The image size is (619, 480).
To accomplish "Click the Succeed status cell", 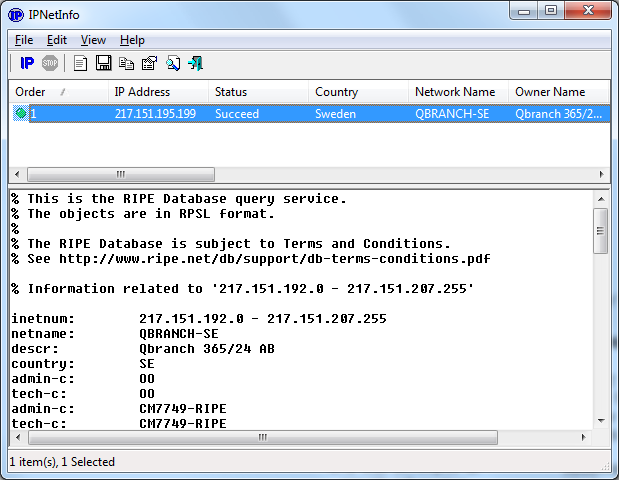I will [x=237, y=114].
